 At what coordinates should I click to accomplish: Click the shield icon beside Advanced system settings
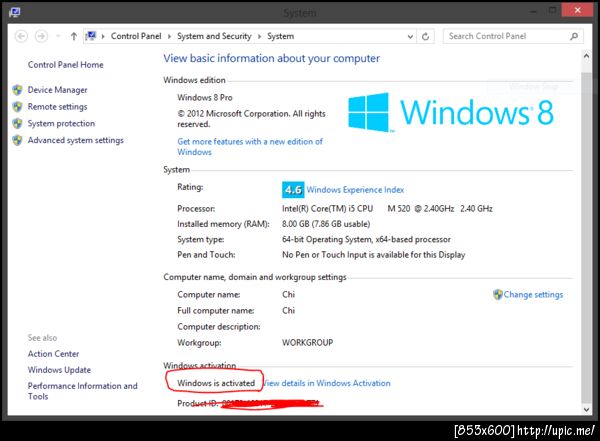(x=17, y=140)
